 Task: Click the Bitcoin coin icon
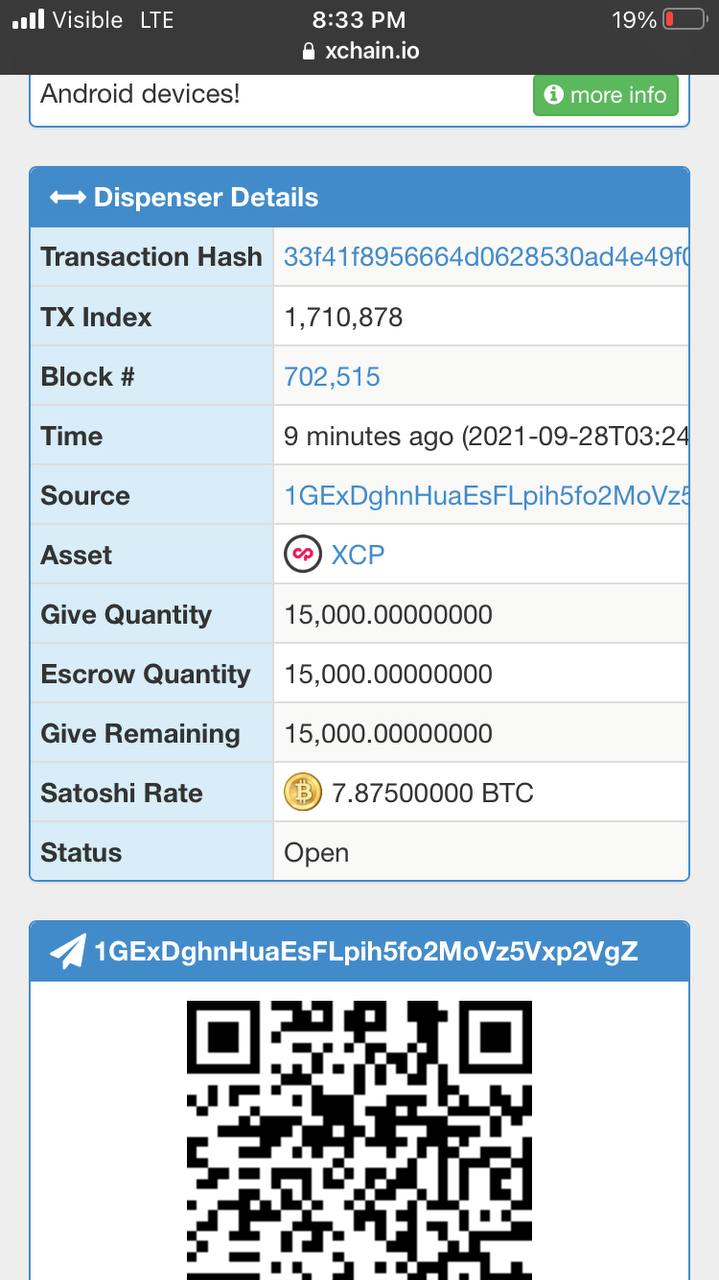pos(303,793)
